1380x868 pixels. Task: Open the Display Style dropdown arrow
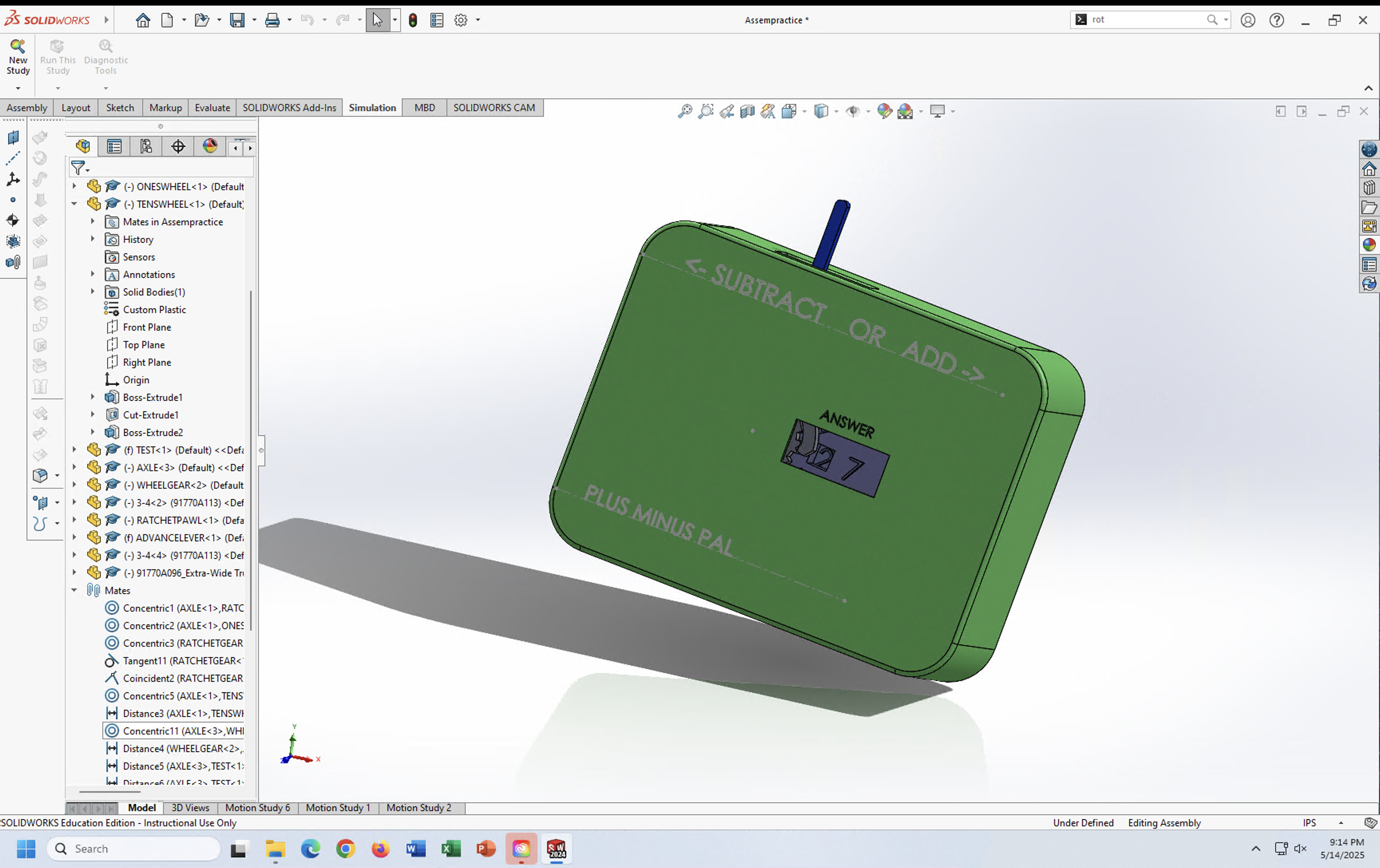(x=836, y=111)
